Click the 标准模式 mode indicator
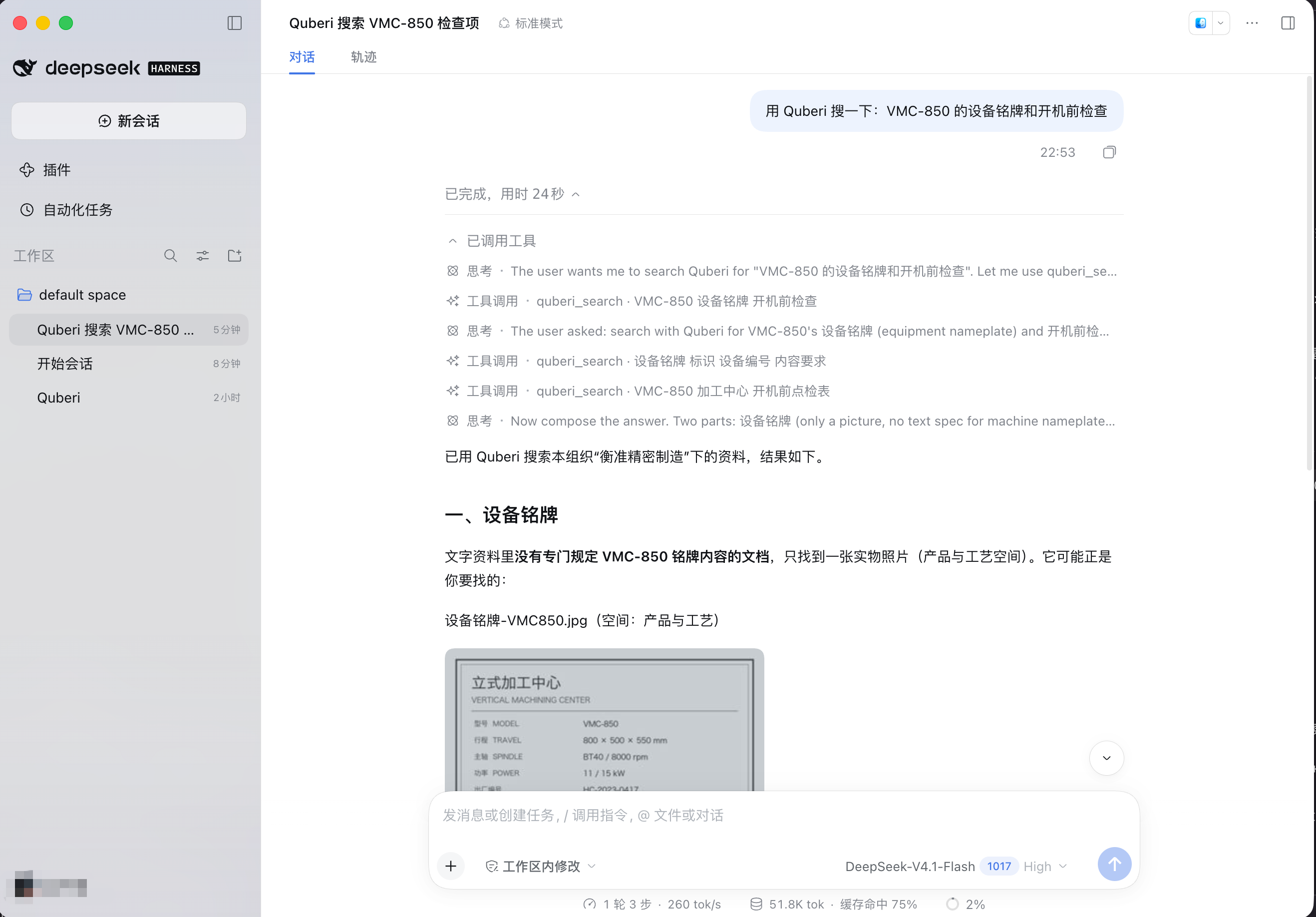This screenshot has height=917, width=1316. tap(531, 23)
